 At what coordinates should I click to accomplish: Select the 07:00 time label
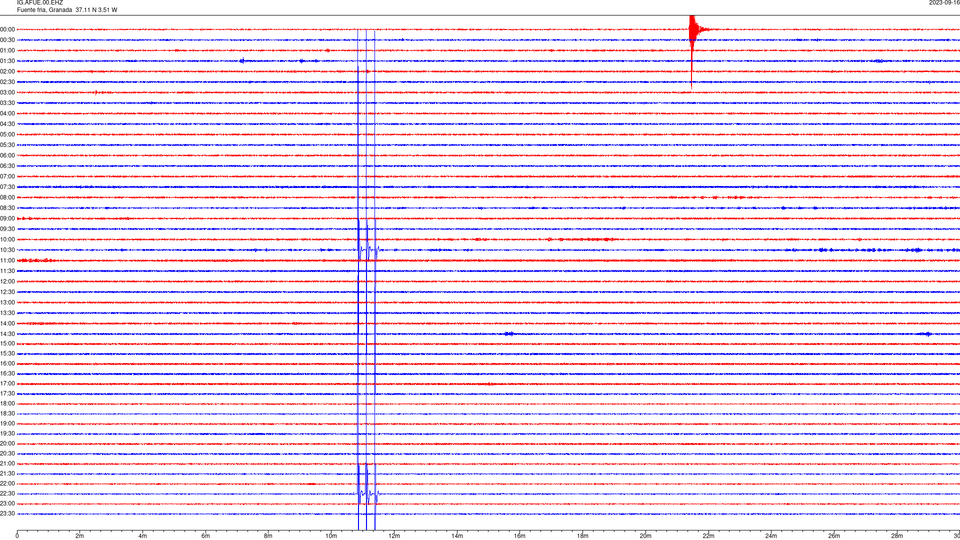tap(7, 176)
